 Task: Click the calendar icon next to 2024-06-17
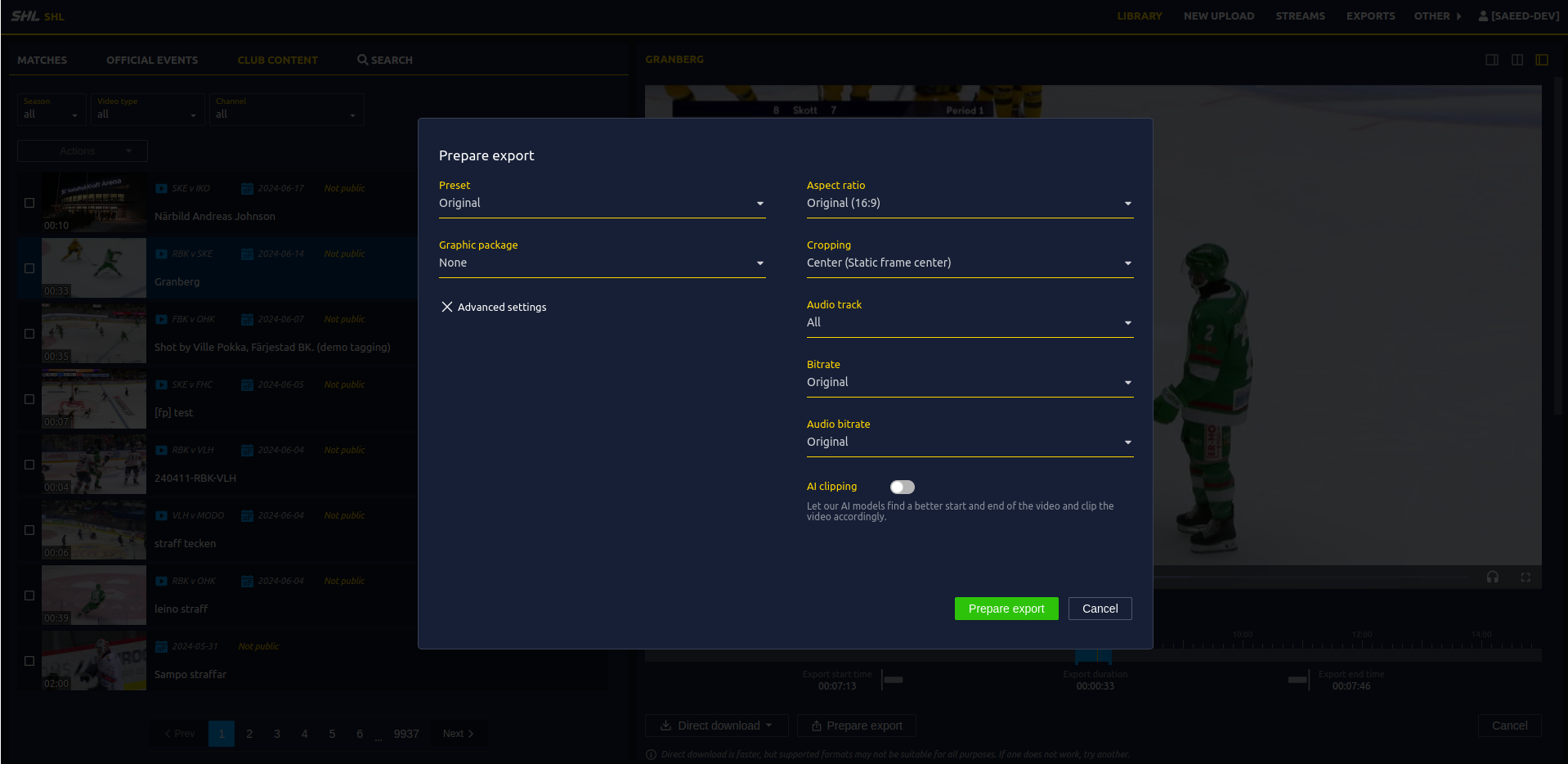pos(247,187)
